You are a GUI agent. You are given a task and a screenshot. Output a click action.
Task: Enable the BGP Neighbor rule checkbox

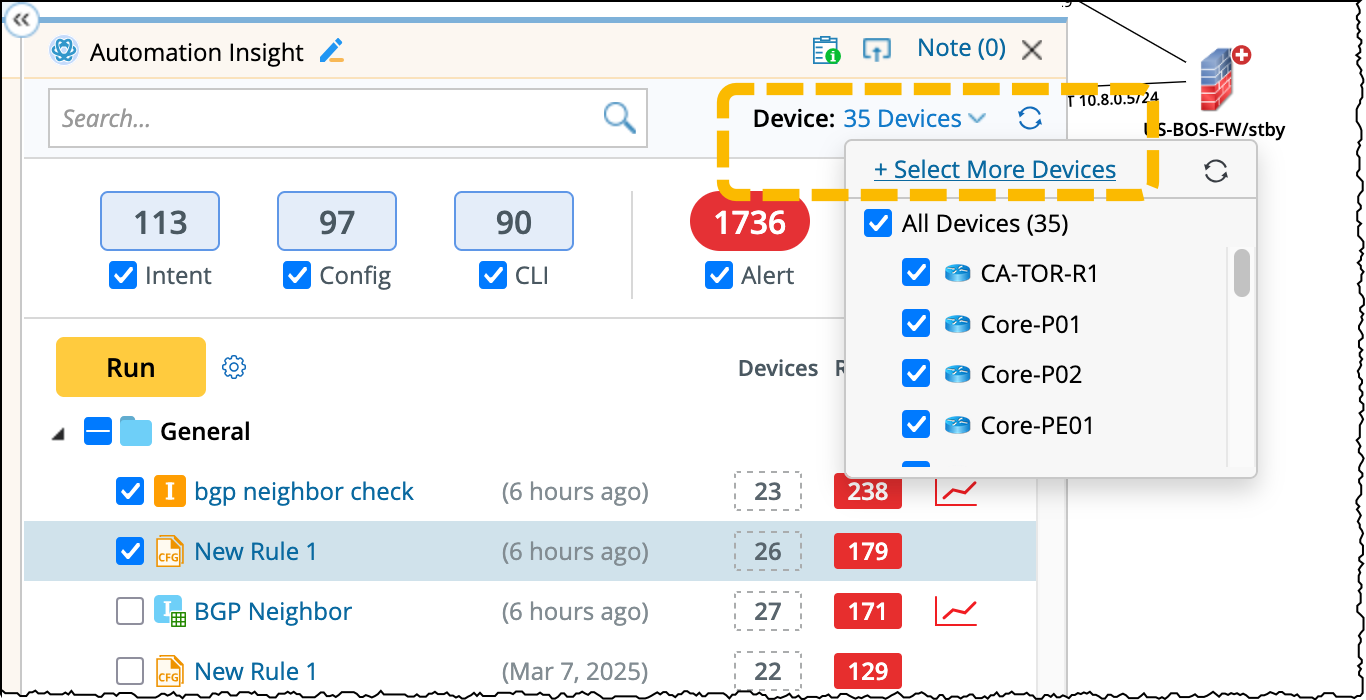click(130, 611)
